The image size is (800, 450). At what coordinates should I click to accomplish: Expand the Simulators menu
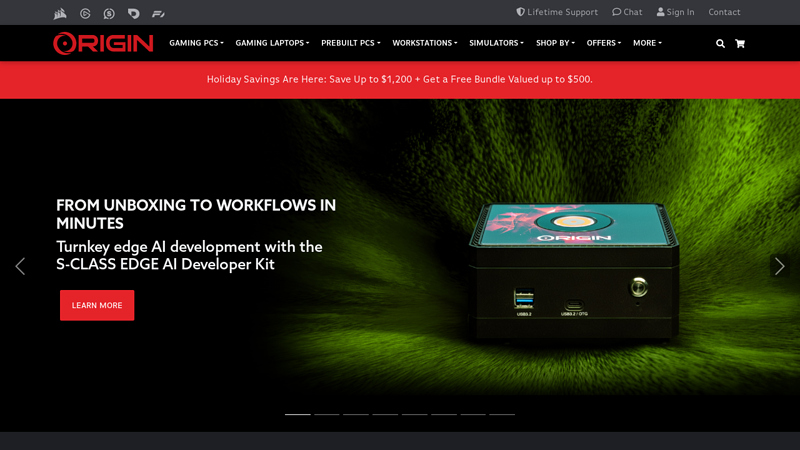[x=496, y=43]
